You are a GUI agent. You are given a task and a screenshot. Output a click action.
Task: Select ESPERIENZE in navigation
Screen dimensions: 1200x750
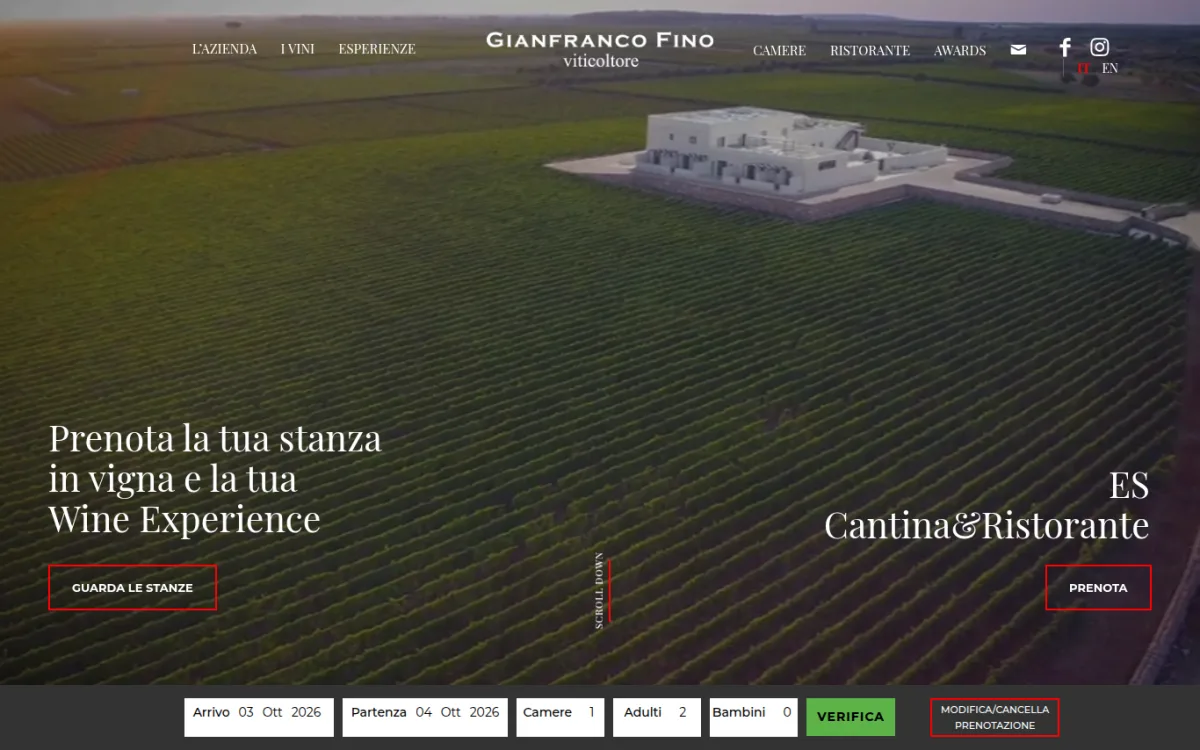coord(377,49)
